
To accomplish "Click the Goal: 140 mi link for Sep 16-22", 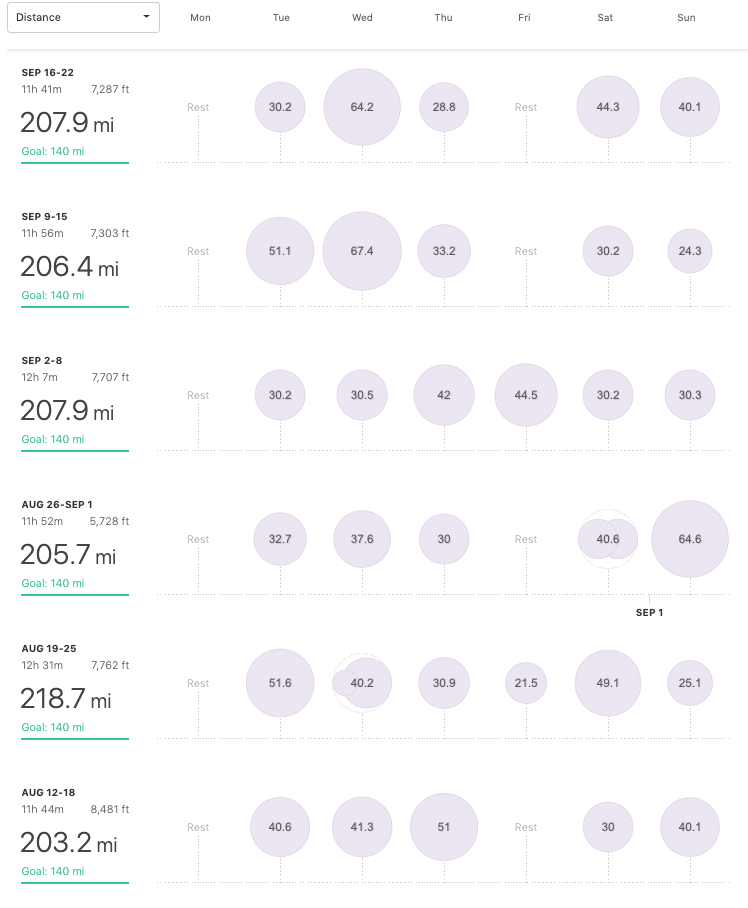I will (53, 151).
